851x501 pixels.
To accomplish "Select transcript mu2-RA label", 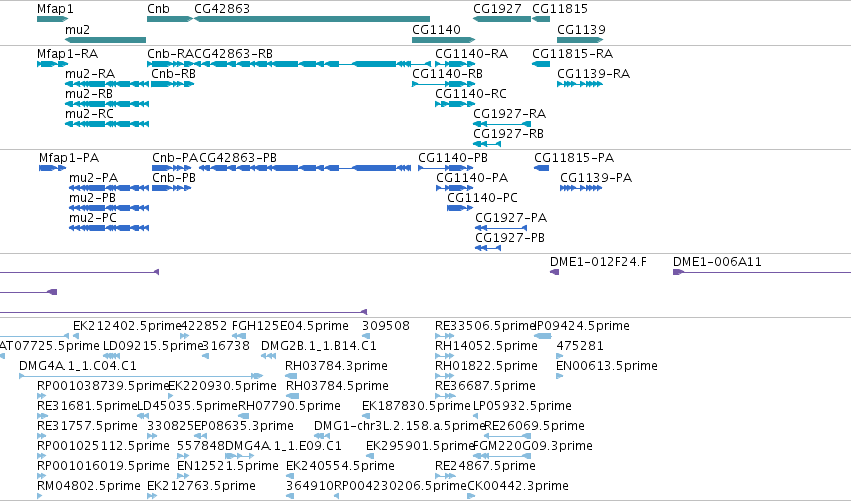I will click(90, 74).
